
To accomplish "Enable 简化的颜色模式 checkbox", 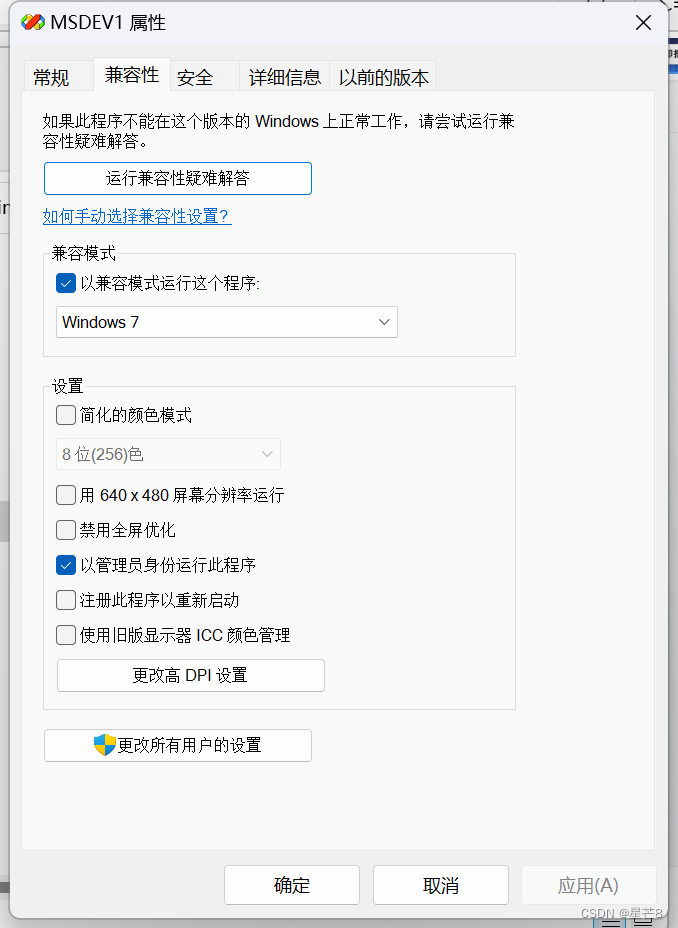I will click(65, 414).
